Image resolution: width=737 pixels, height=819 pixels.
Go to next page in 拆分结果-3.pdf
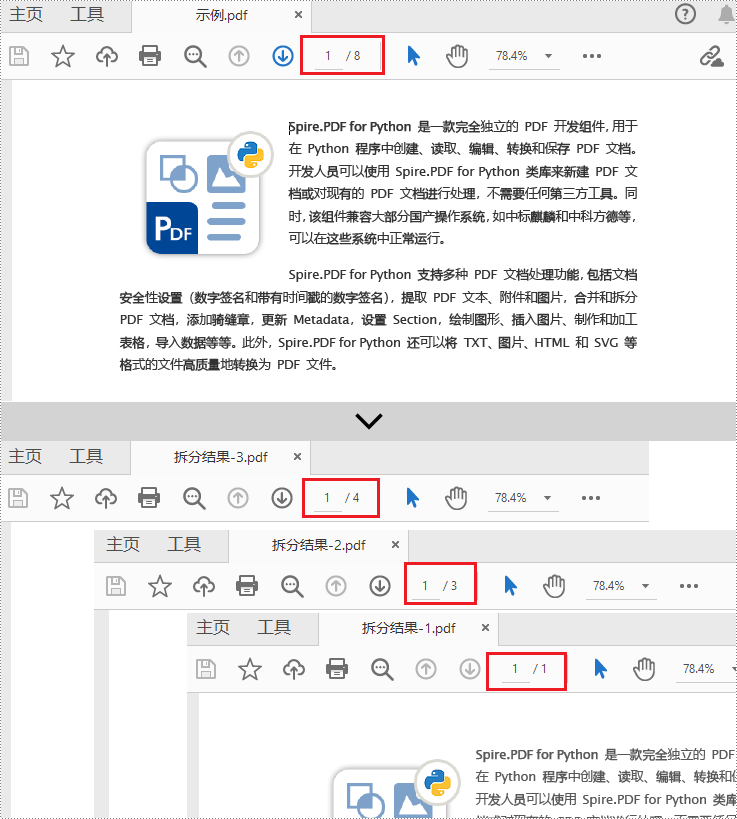coord(282,498)
